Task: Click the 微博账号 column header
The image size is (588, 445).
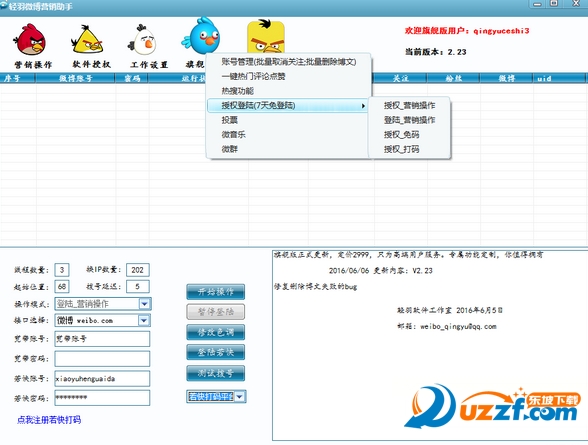Action: point(75,78)
